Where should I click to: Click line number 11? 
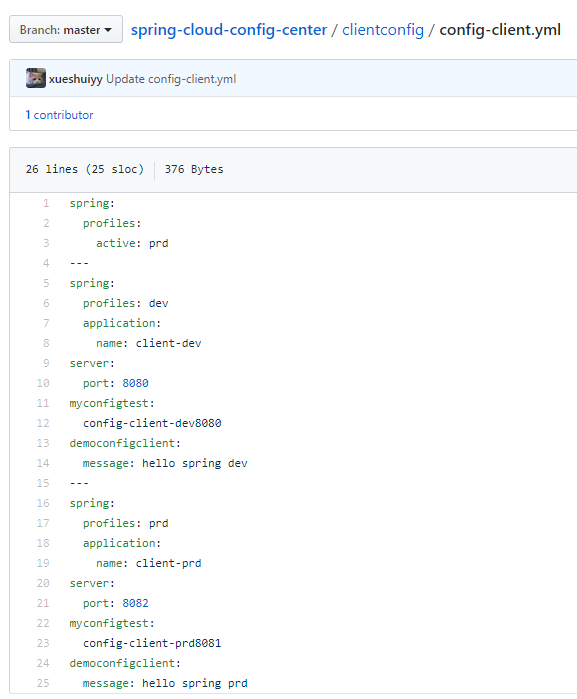[43, 403]
